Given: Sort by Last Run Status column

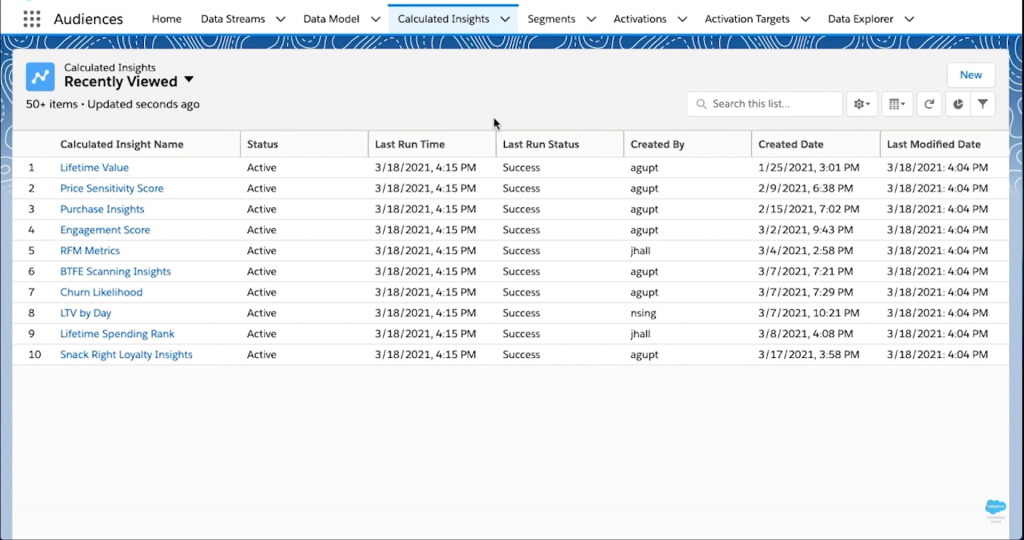Looking at the screenshot, I should point(541,144).
